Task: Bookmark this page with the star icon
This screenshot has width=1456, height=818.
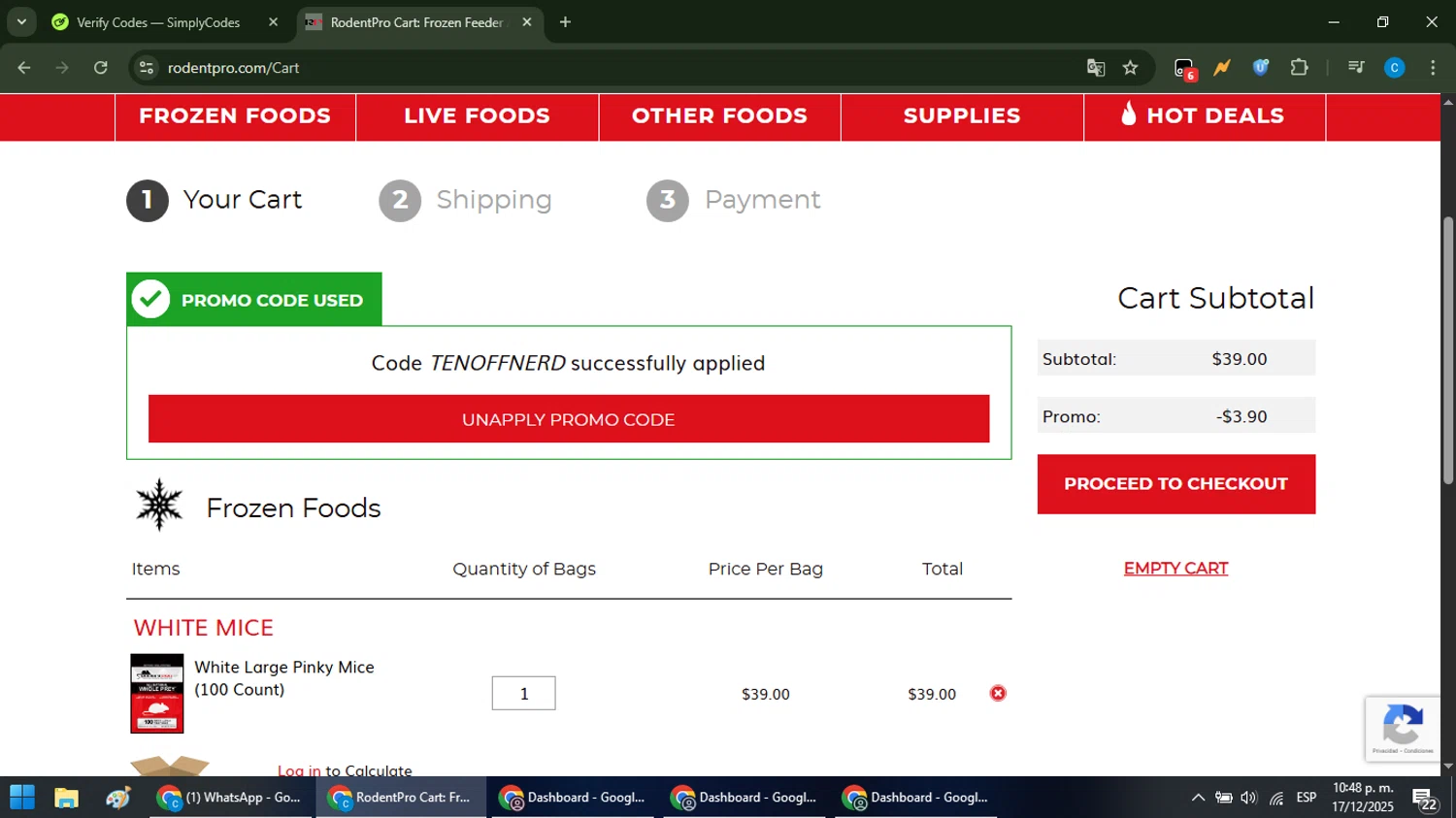Action: pyautogui.click(x=1130, y=68)
